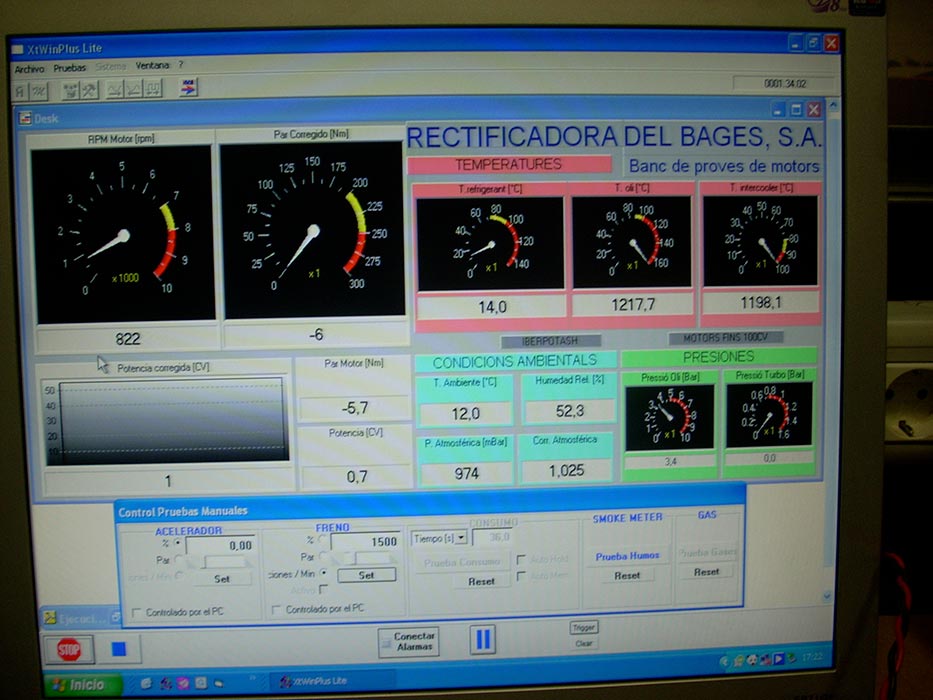The width and height of the screenshot is (933, 700).
Task: Click the Trigger button
Action: coord(584,627)
